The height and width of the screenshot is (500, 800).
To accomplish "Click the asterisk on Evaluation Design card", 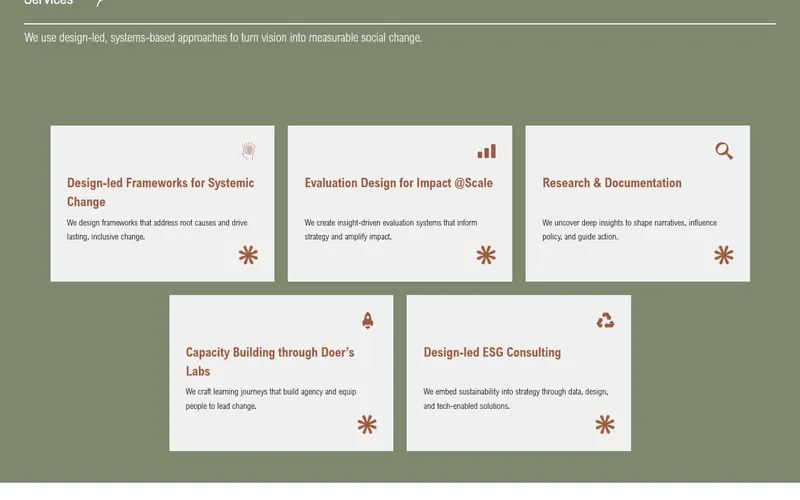I will [x=486, y=255].
